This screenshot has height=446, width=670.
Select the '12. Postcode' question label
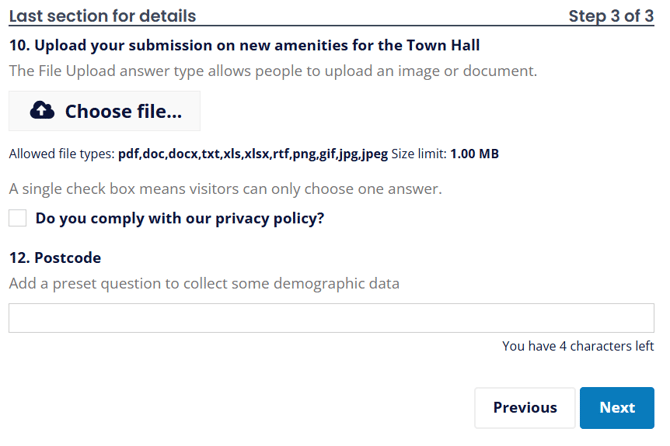tap(55, 258)
